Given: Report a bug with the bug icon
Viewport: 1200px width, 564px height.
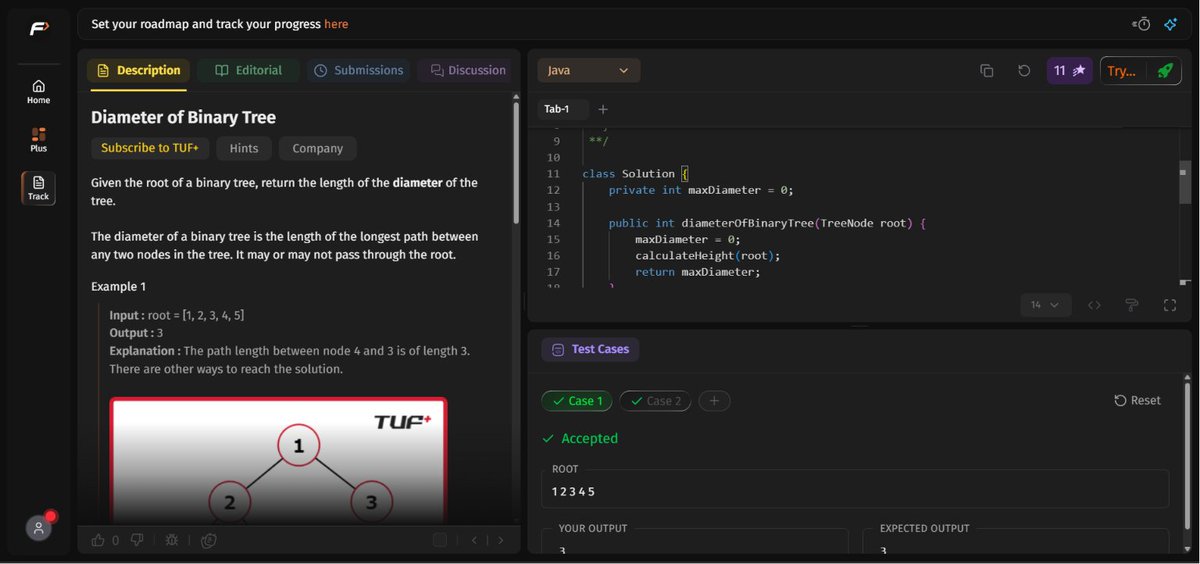Looking at the screenshot, I should 171,540.
